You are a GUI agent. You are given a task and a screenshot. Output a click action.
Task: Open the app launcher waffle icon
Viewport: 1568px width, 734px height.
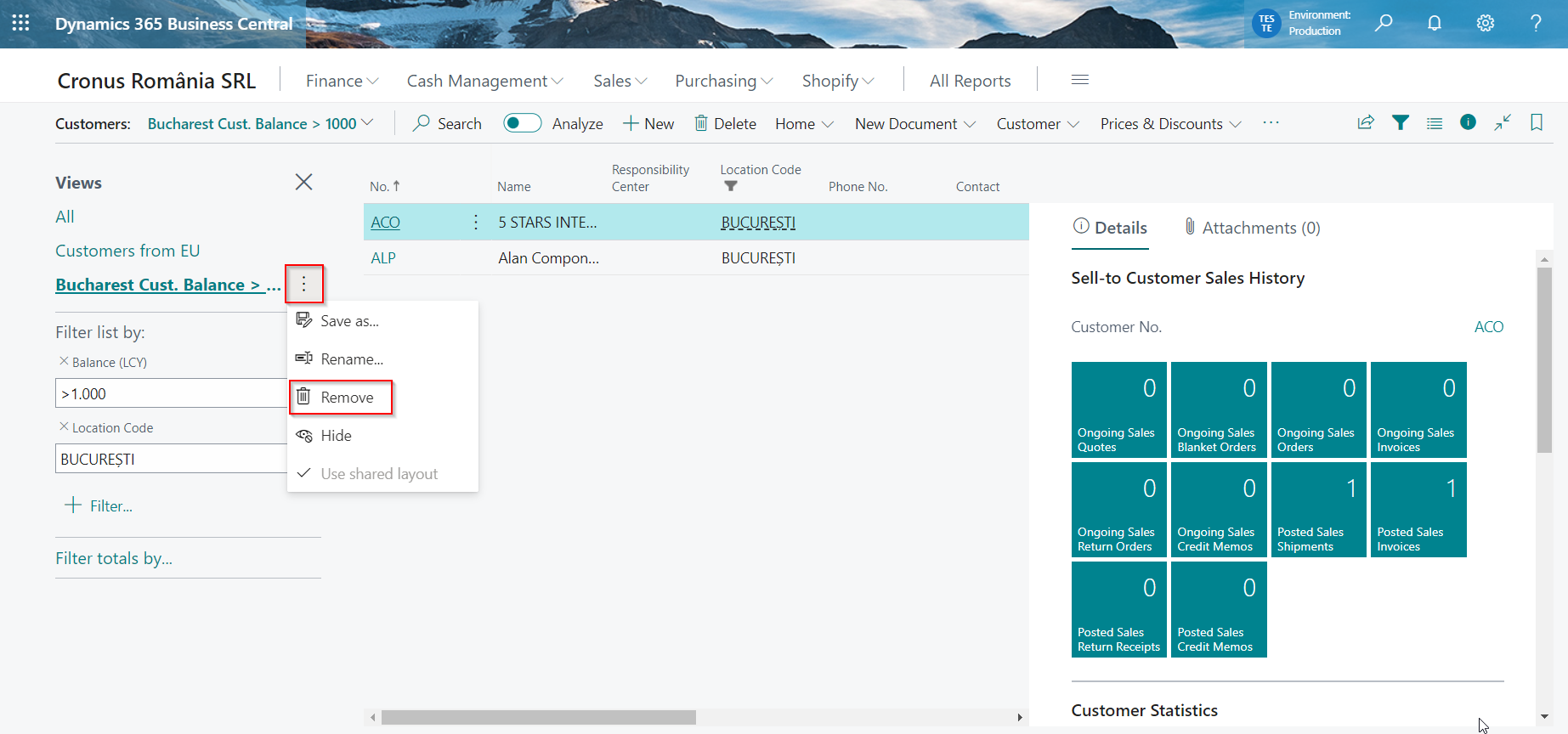pyautogui.click(x=21, y=23)
